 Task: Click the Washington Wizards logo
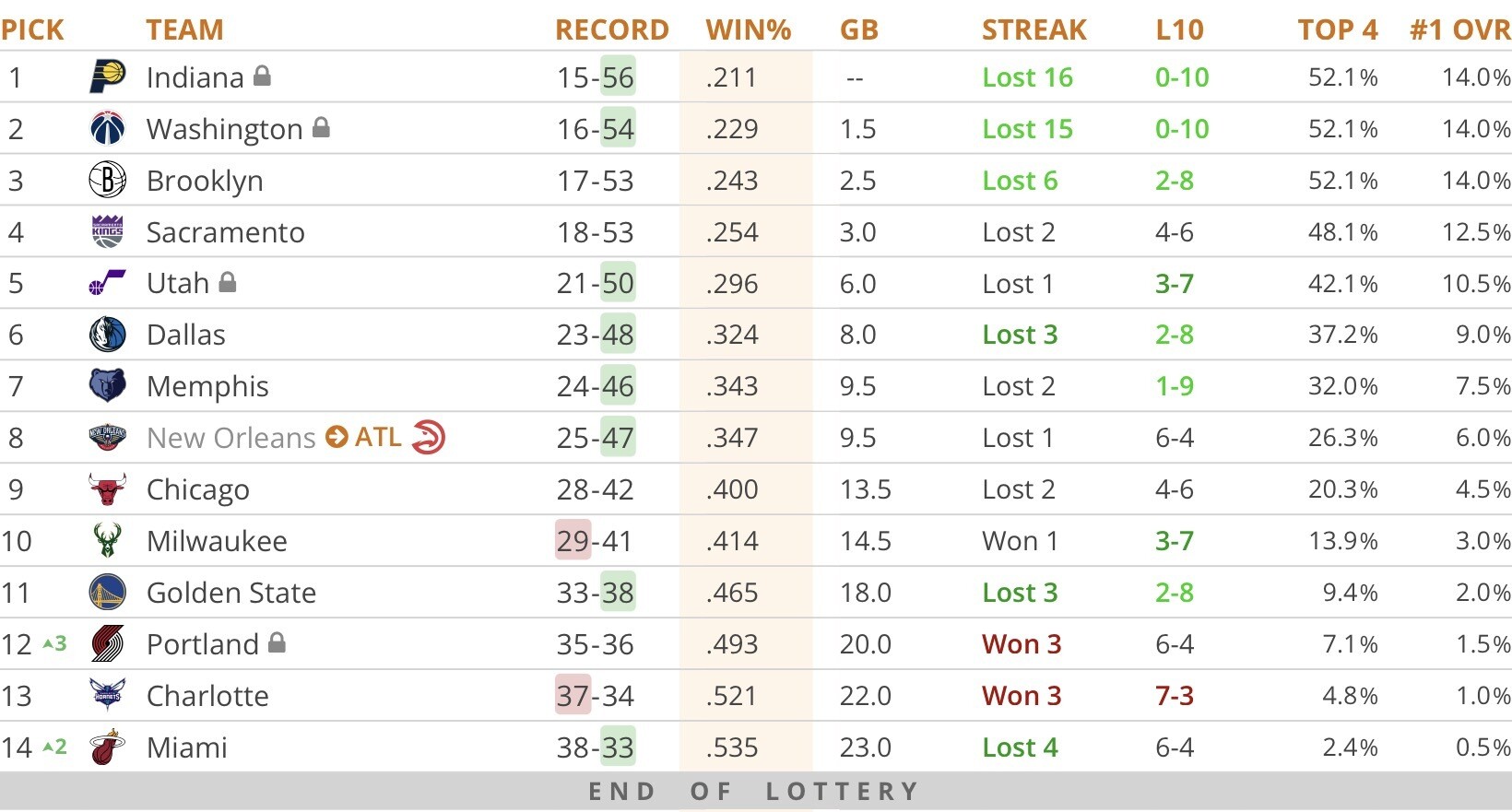(107, 128)
